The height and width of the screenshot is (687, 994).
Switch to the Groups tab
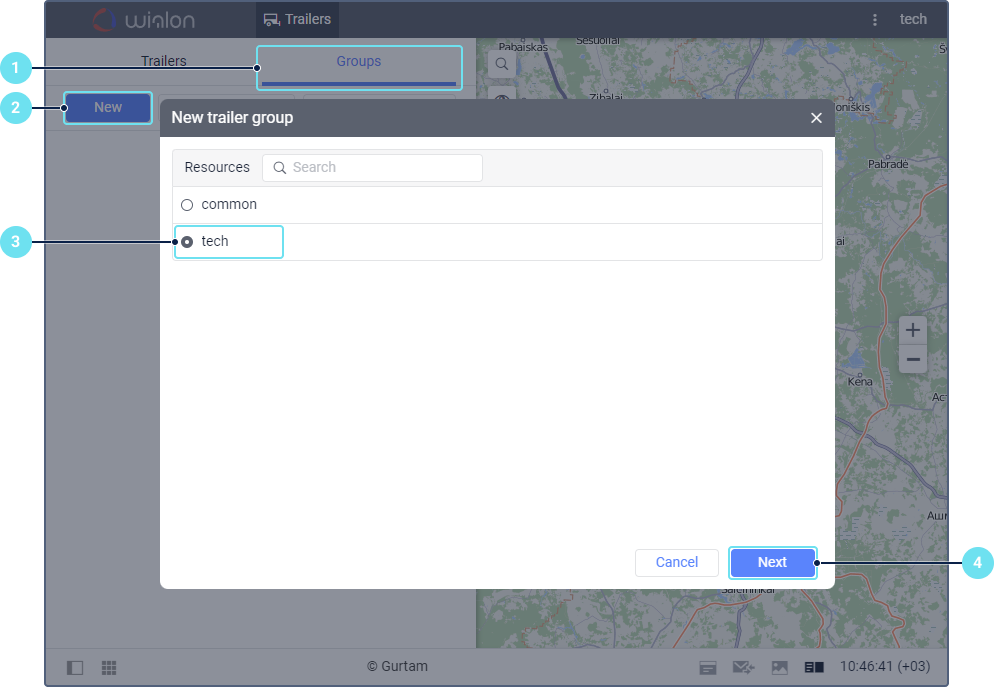[359, 62]
